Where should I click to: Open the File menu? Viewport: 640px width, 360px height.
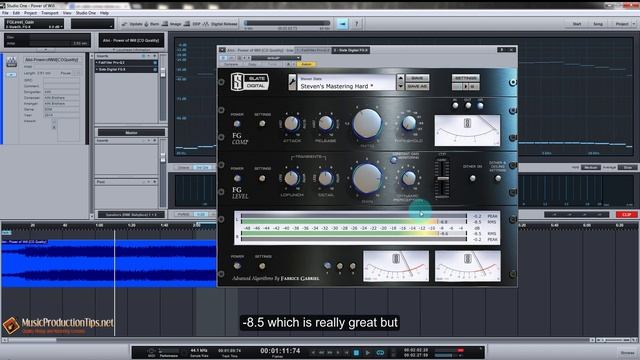(5, 13)
